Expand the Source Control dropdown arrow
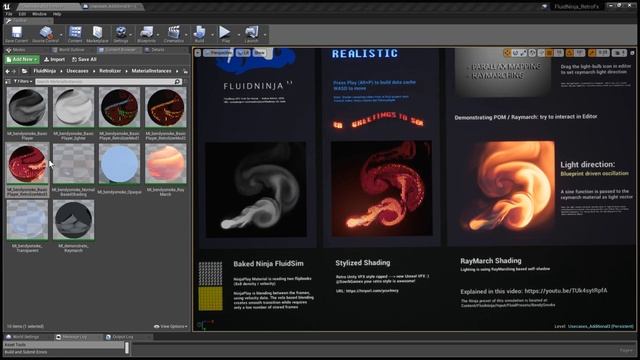 point(62,35)
